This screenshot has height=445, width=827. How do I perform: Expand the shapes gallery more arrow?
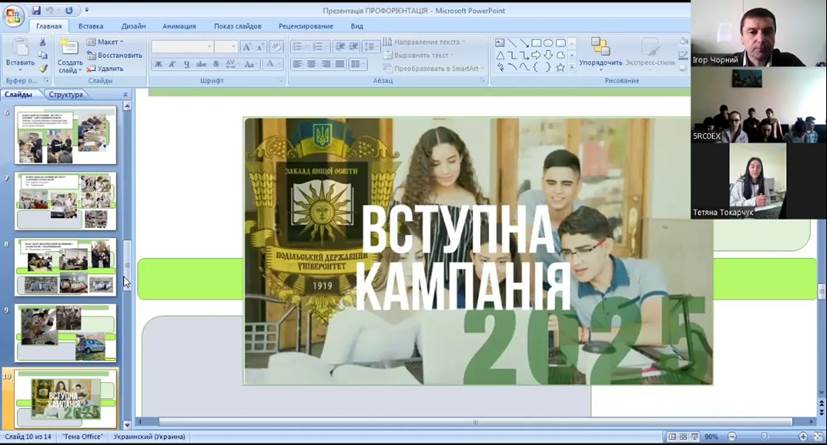574,68
